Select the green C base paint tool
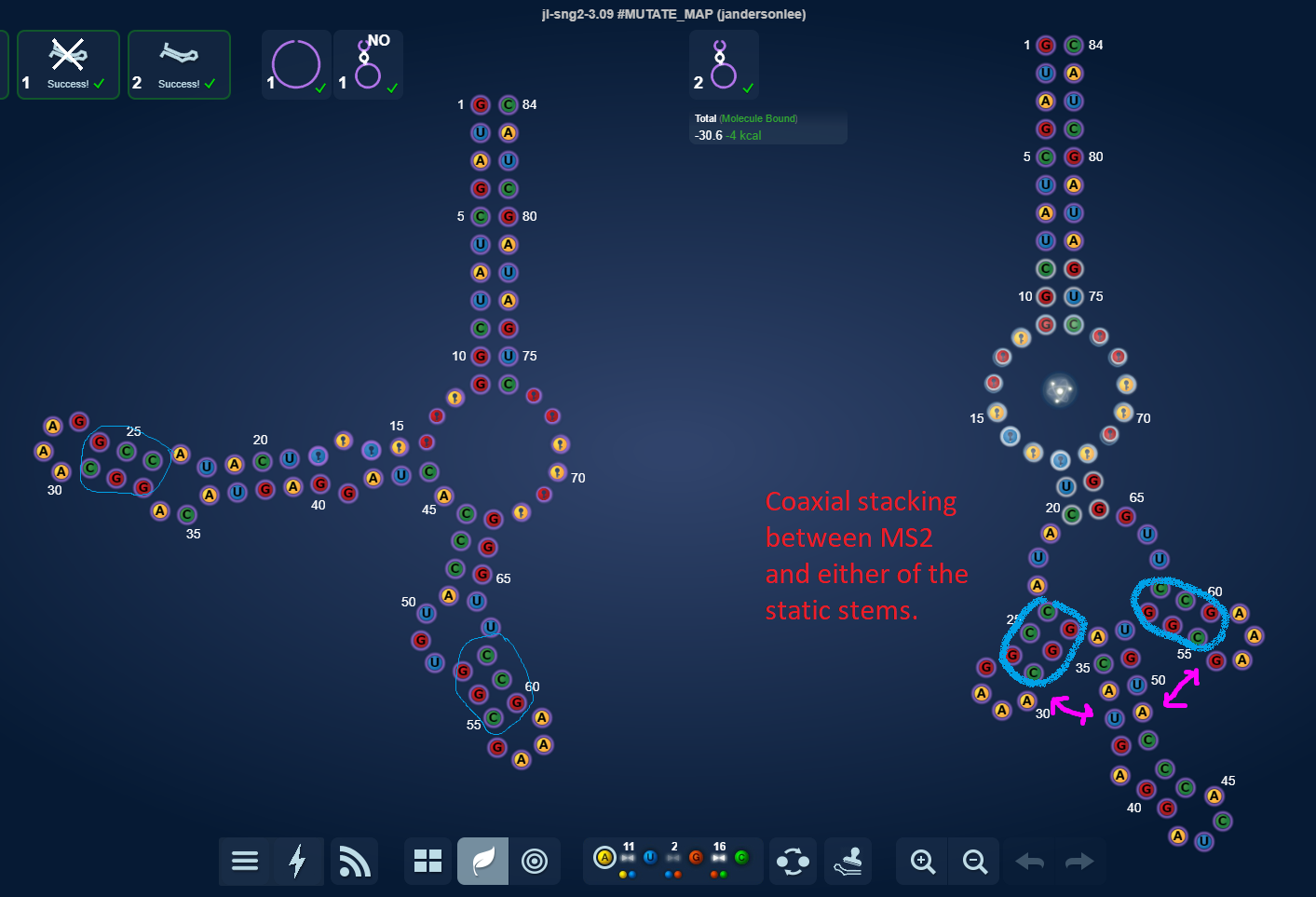This screenshot has height=897, width=1316. coord(741,857)
